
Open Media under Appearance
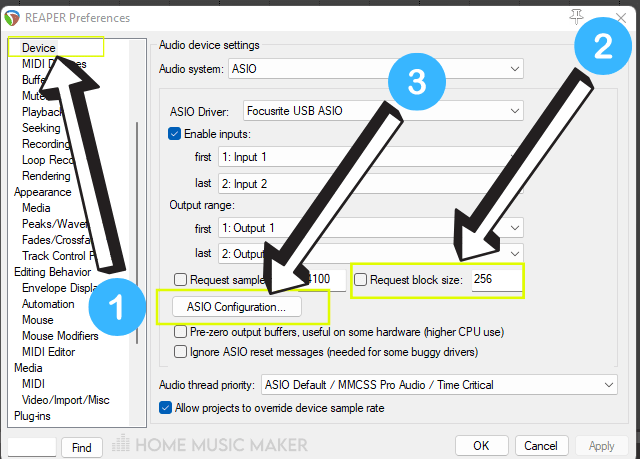[x=36, y=208]
